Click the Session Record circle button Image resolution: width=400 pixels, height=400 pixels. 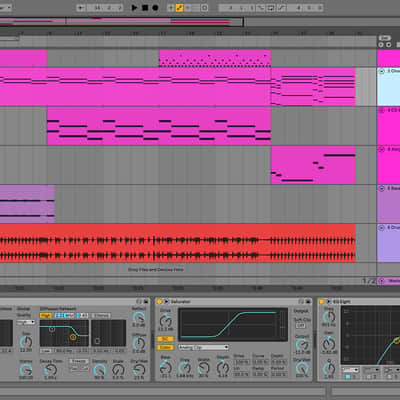pyautogui.click(x=205, y=7)
